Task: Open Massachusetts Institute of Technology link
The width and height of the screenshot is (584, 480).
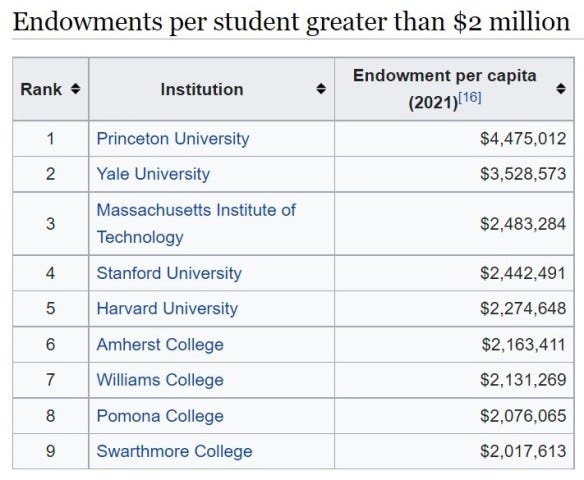Action: pyautogui.click(x=196, y=223)
